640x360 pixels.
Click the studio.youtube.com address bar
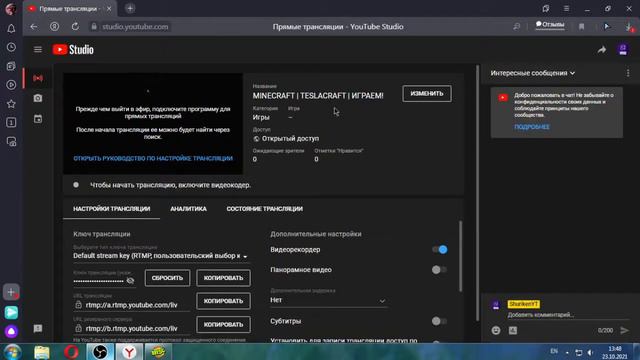pos(135,27)
